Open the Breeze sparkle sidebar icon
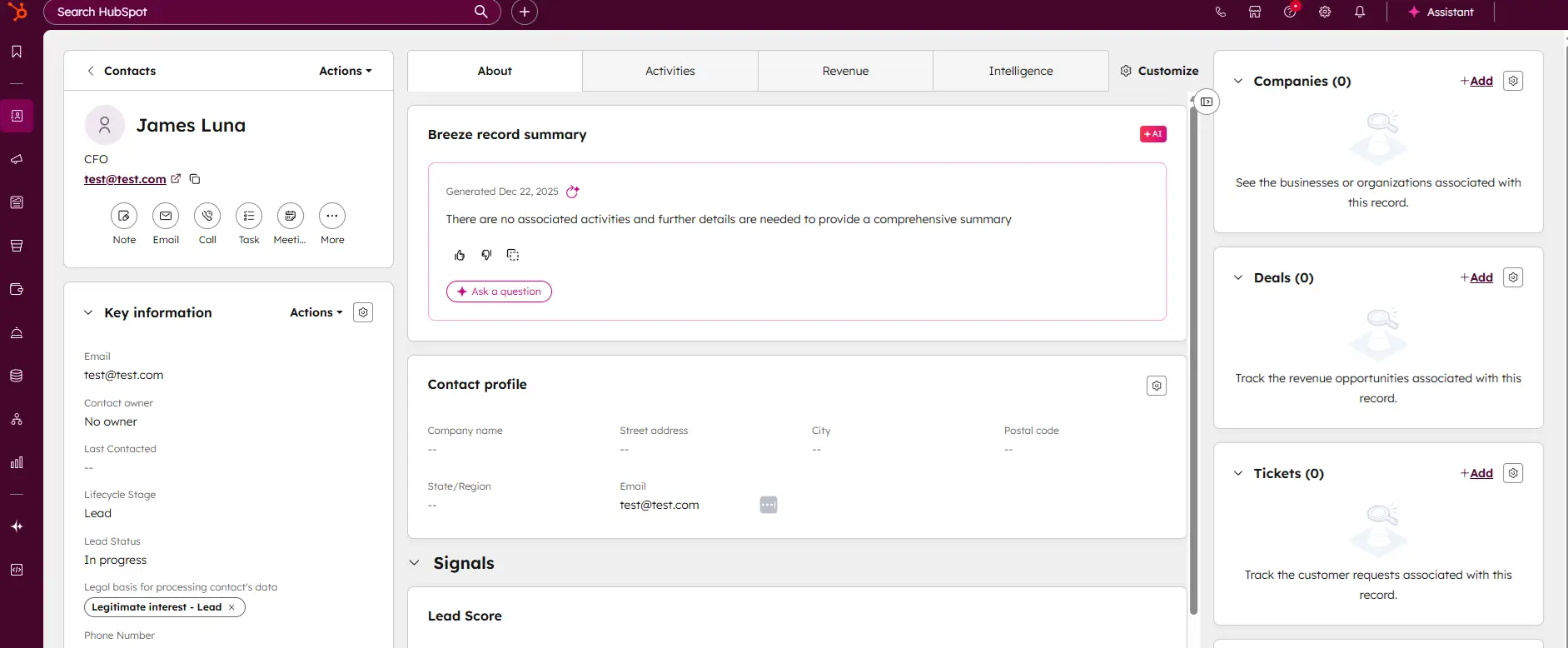Image resolution: width=1568 pixels, height=648 pixels. (x=17, y=526)
